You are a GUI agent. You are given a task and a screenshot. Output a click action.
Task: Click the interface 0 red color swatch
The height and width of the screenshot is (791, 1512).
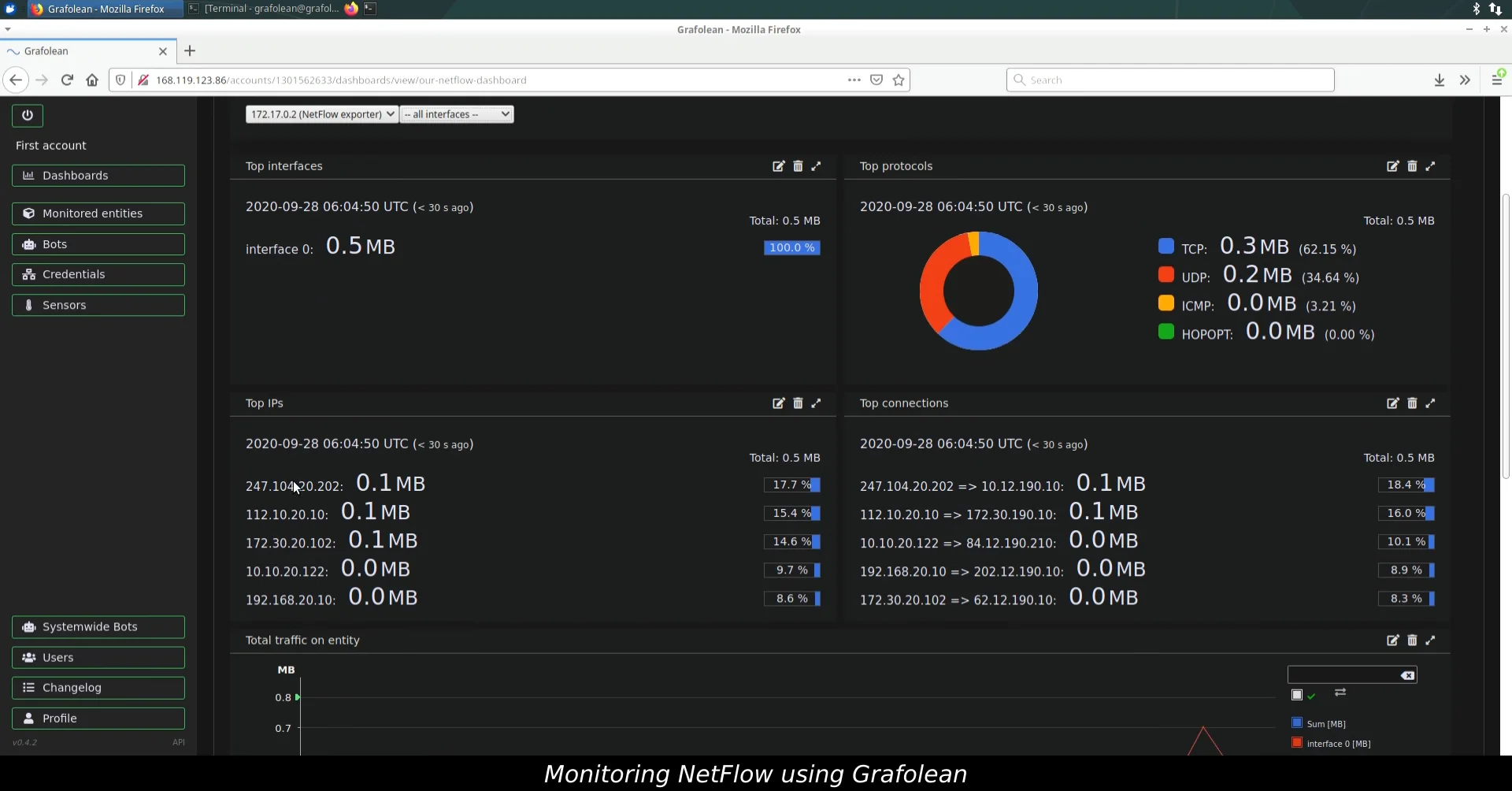[x=1296, y=743]
